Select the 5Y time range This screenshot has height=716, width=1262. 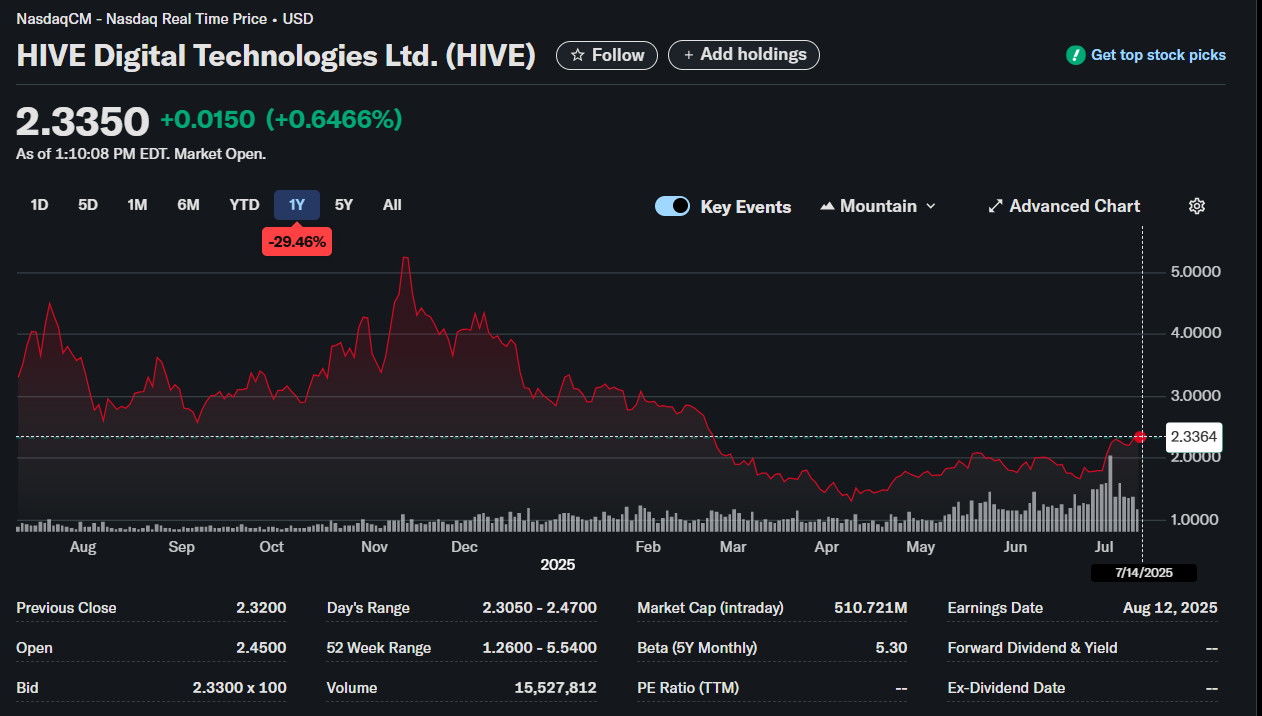[343, 205]
